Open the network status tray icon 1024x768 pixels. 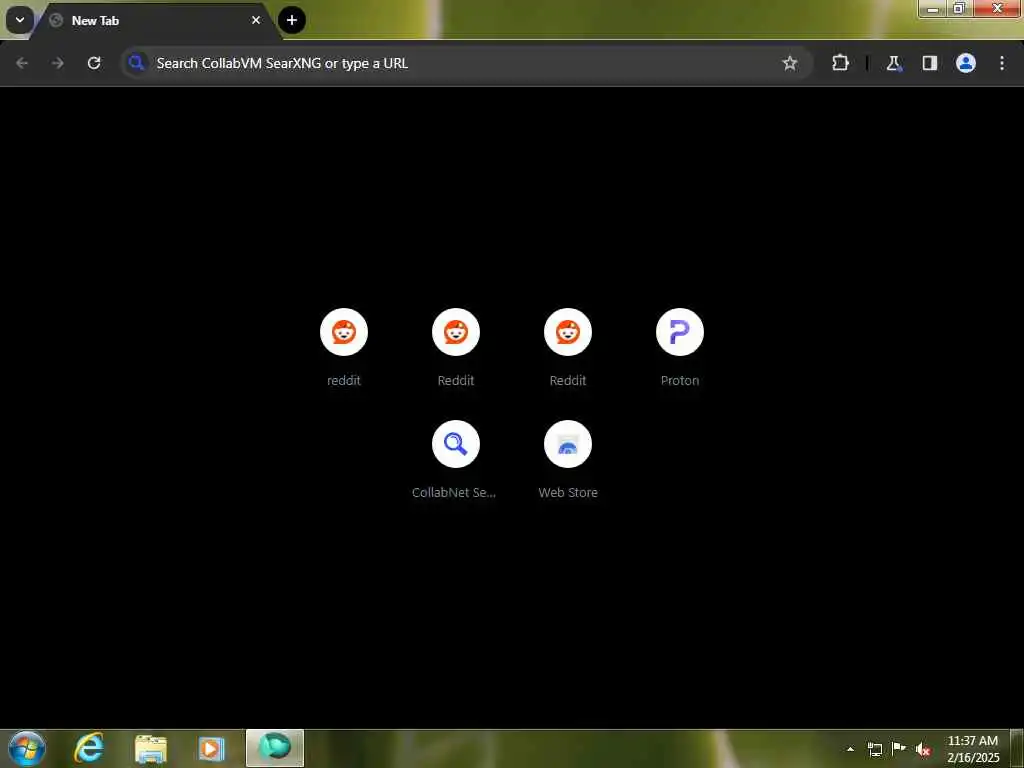pos(874,749)
